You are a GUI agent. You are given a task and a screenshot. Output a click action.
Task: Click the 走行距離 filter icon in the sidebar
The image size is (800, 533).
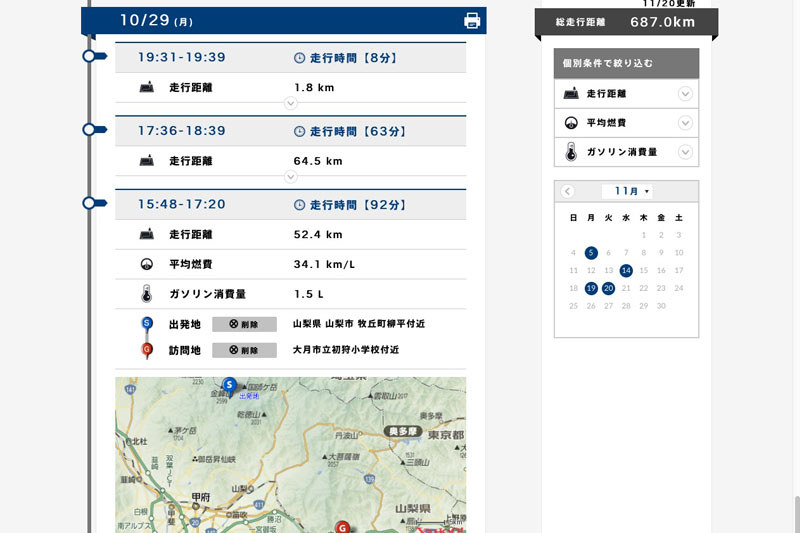(571, 93)
